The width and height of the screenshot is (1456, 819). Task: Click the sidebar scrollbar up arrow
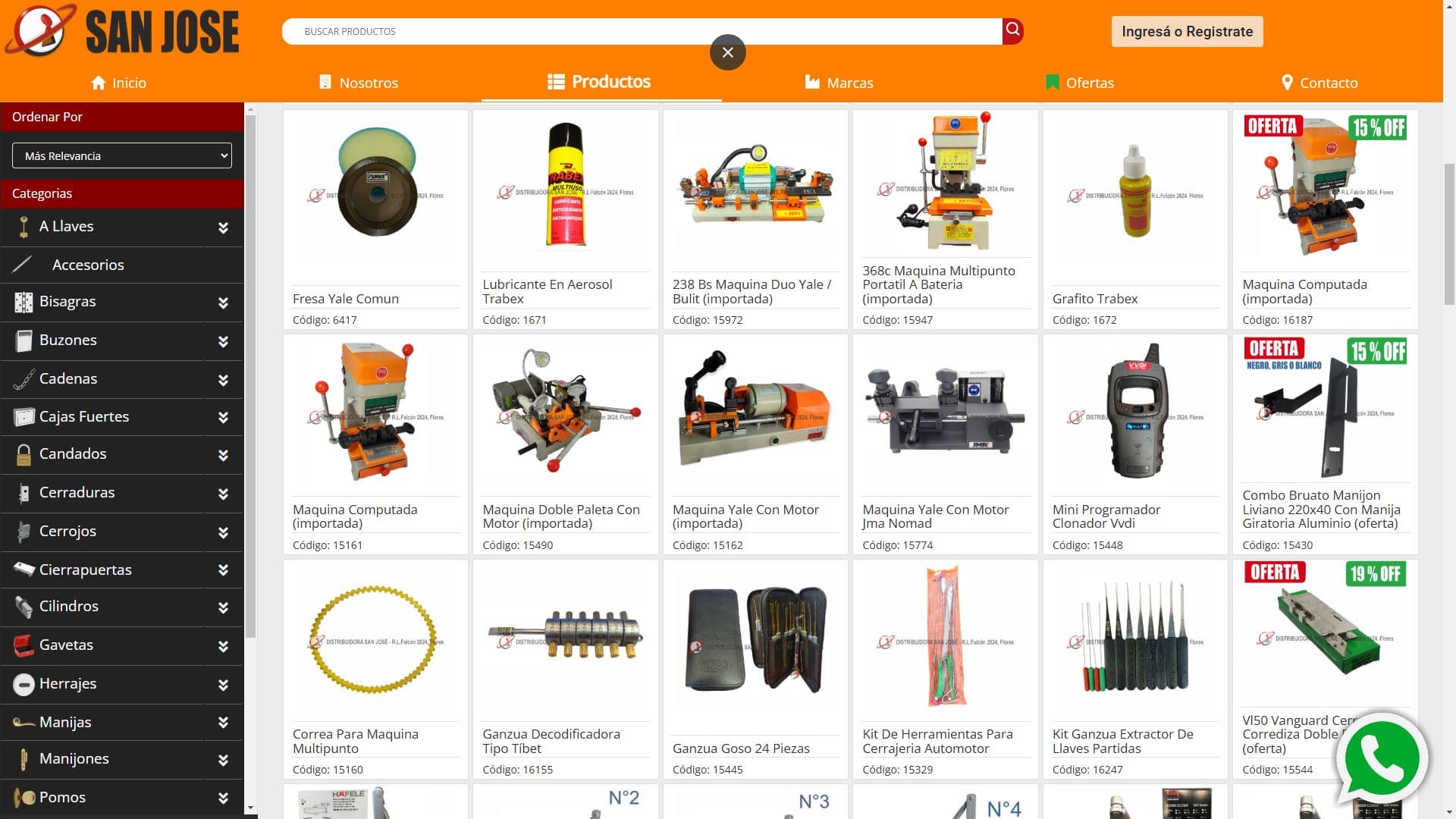click(x=251, y=108)
